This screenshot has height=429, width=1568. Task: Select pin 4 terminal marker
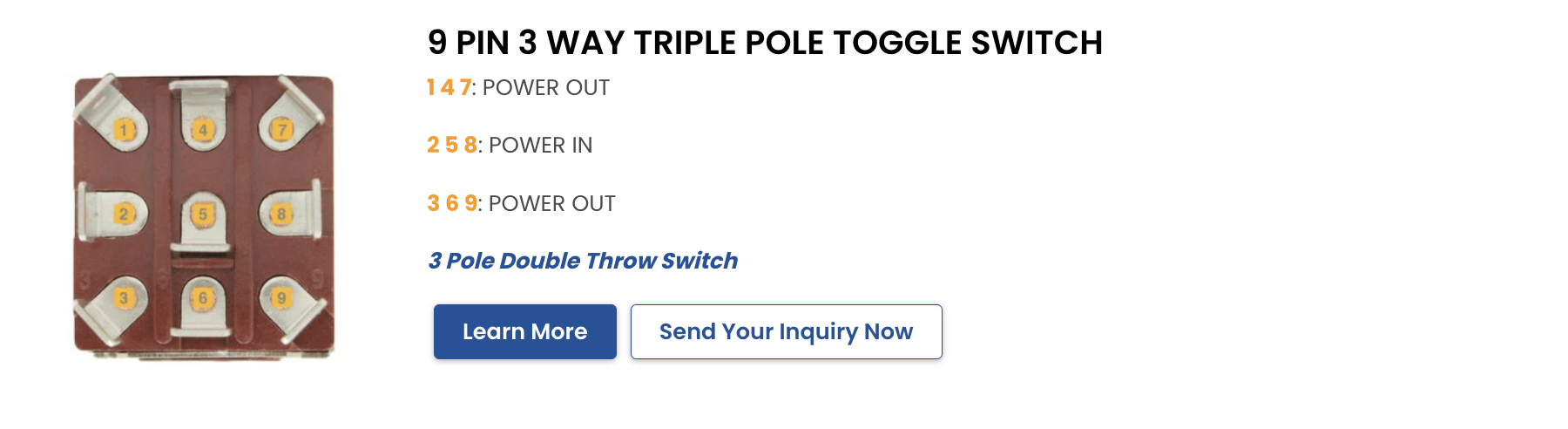(203, 131)
